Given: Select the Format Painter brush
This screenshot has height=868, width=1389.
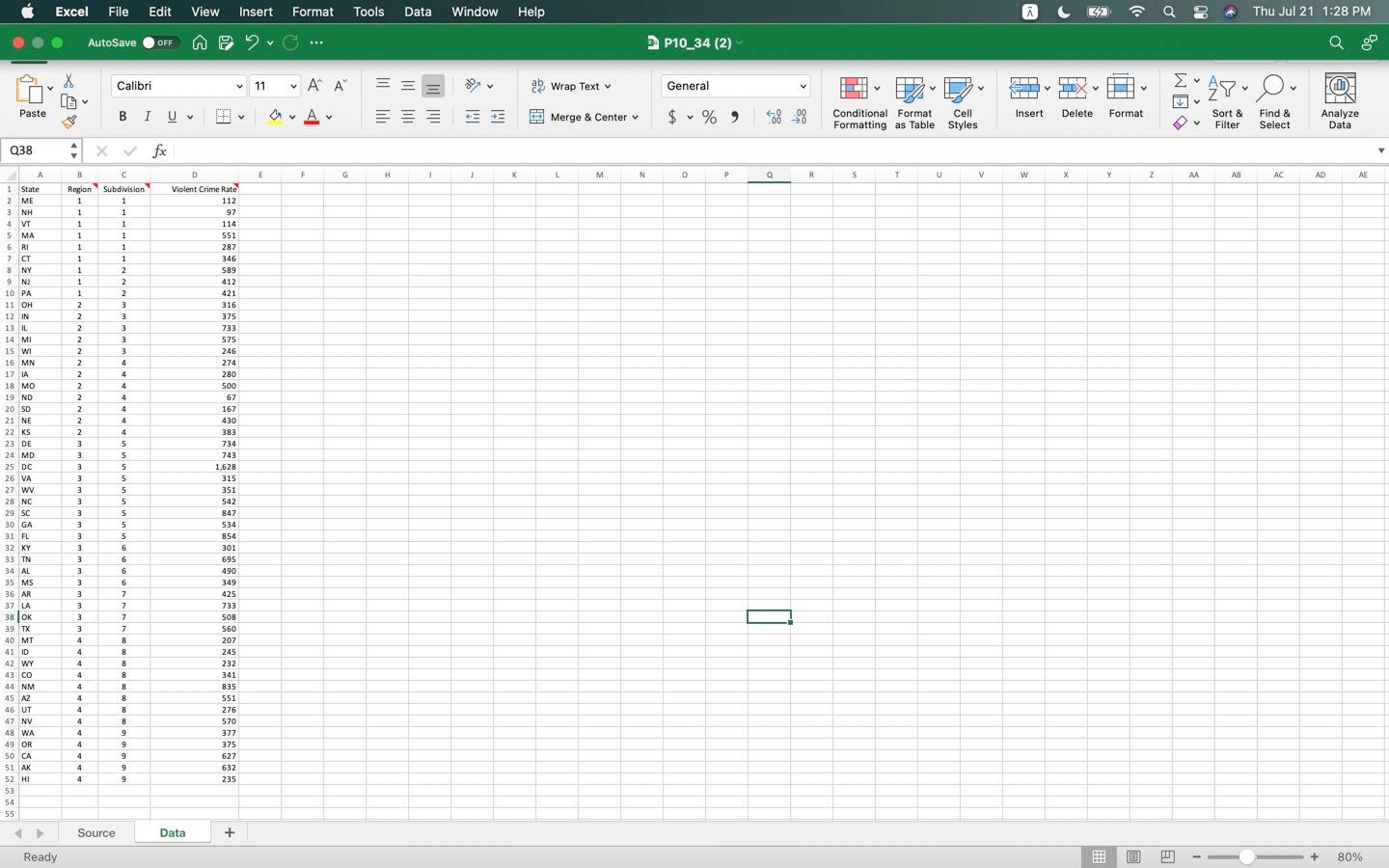Looking at the screenshot, I should click(x=68, y=122).
